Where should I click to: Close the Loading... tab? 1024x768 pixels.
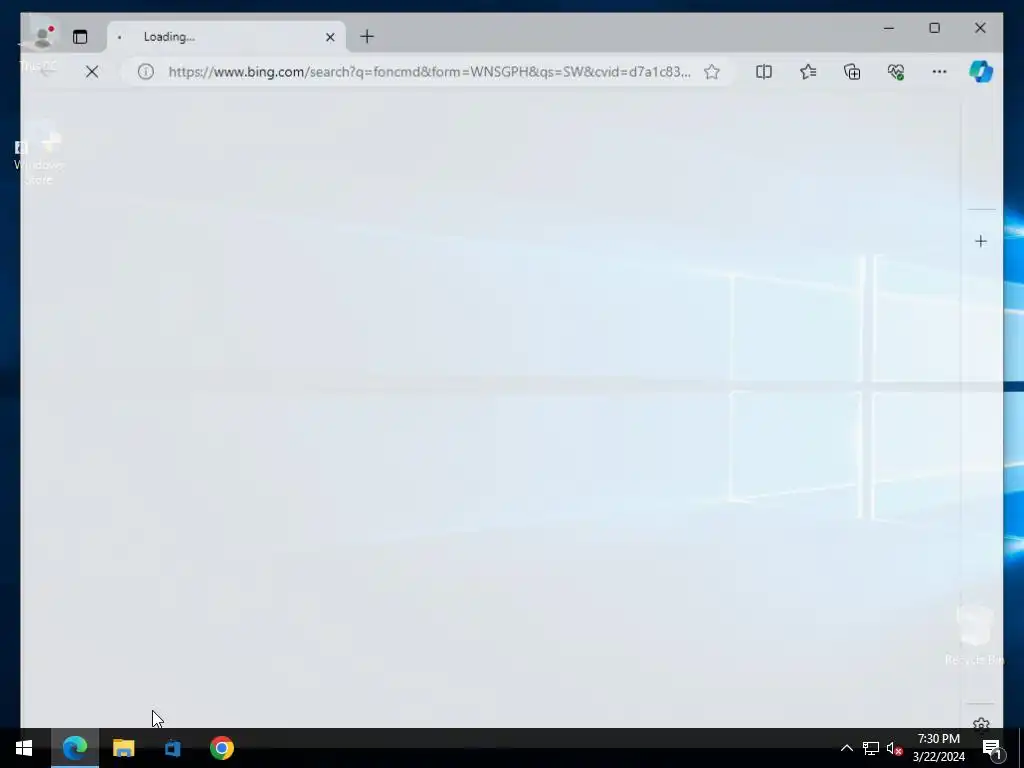pos(330,37)
